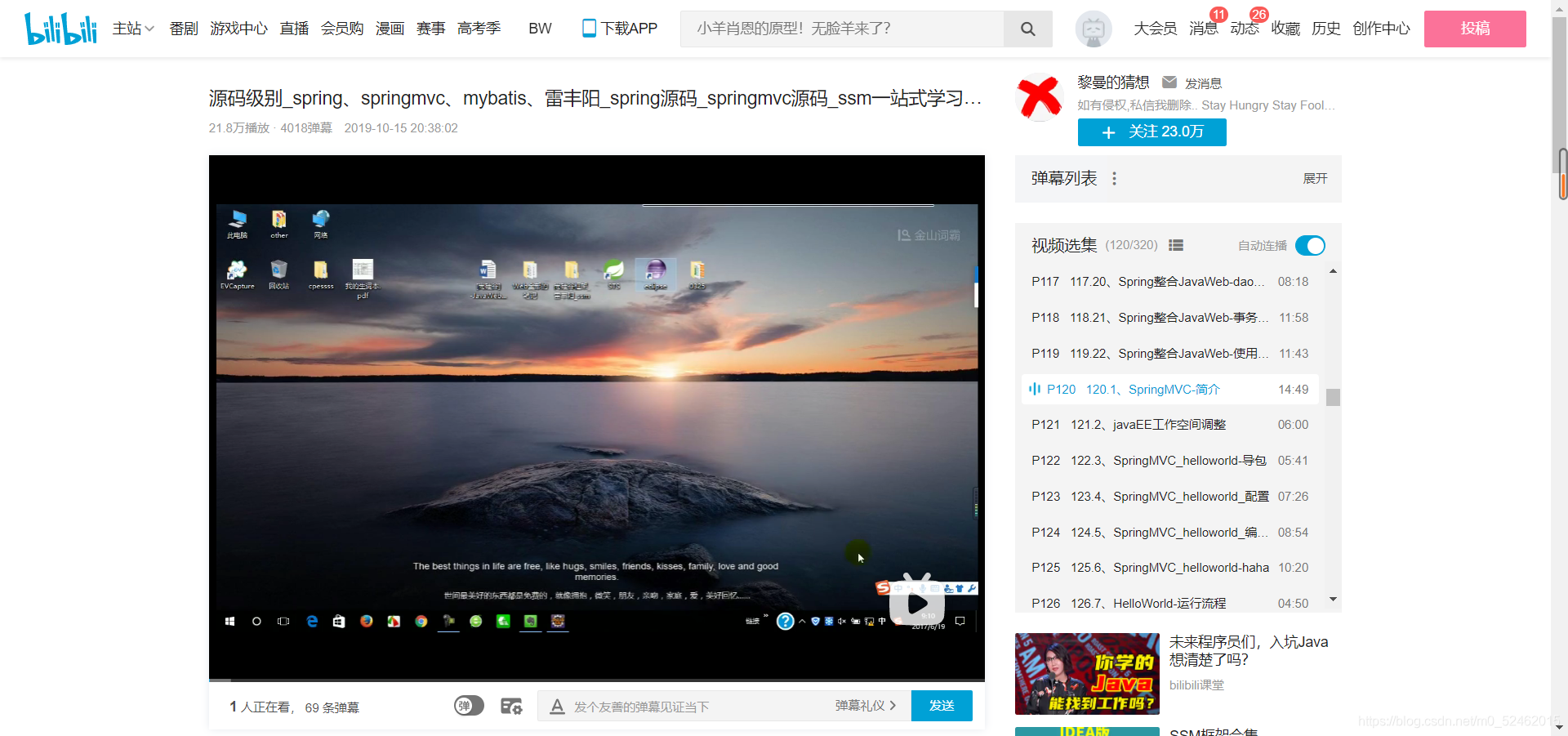This screenshot has height=736, width=1568.
Task: Focus the search input field
Action: (841, 29)
